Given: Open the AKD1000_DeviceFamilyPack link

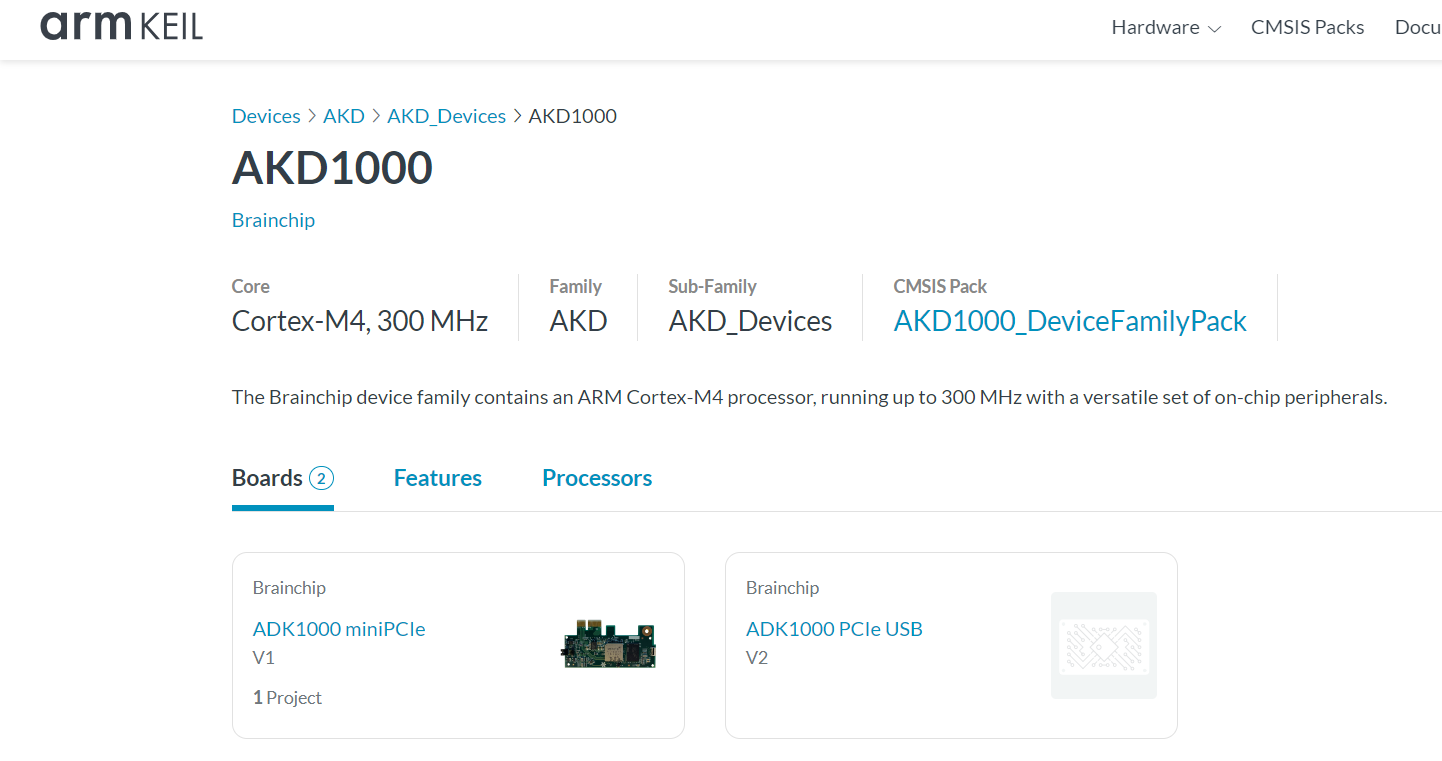Looking at the screenshot, I should tap(1070, 321).
